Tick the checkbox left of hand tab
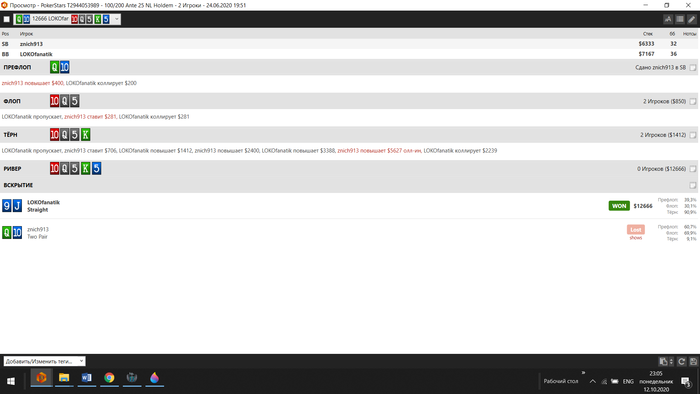 (6, 19)
